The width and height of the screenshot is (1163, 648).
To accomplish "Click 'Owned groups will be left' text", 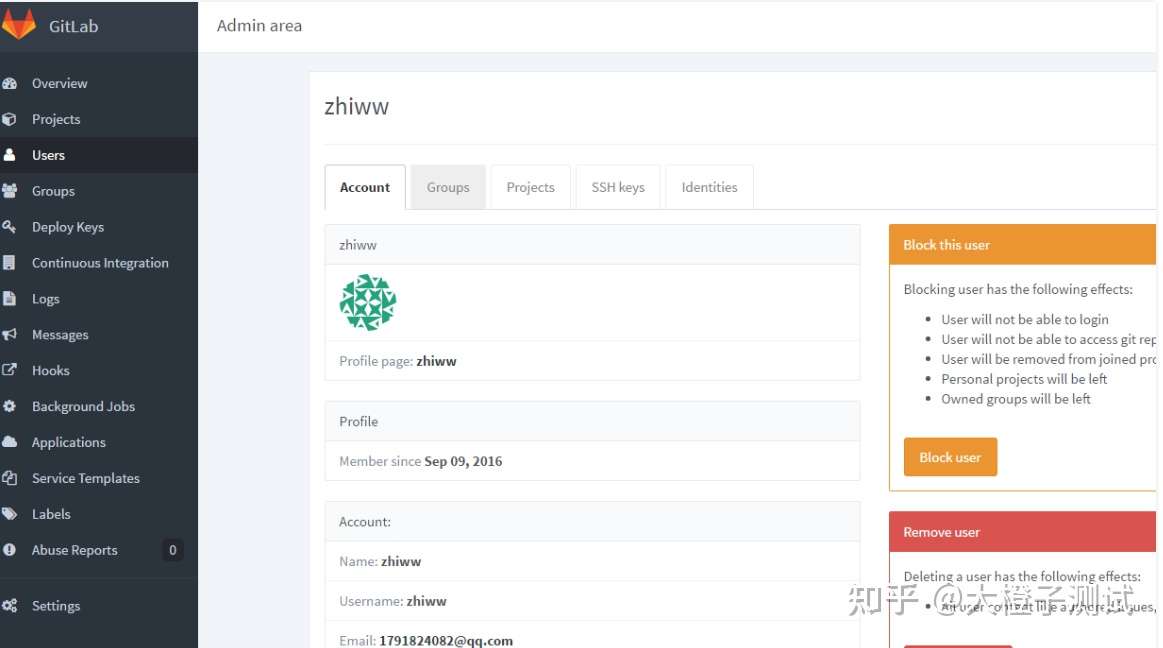I will coord(1016,399).
